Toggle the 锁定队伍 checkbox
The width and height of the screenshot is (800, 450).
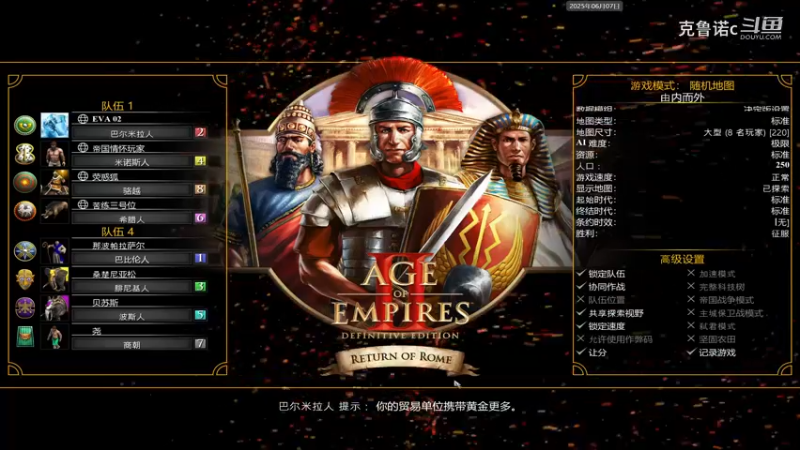[x=581, y=273]
